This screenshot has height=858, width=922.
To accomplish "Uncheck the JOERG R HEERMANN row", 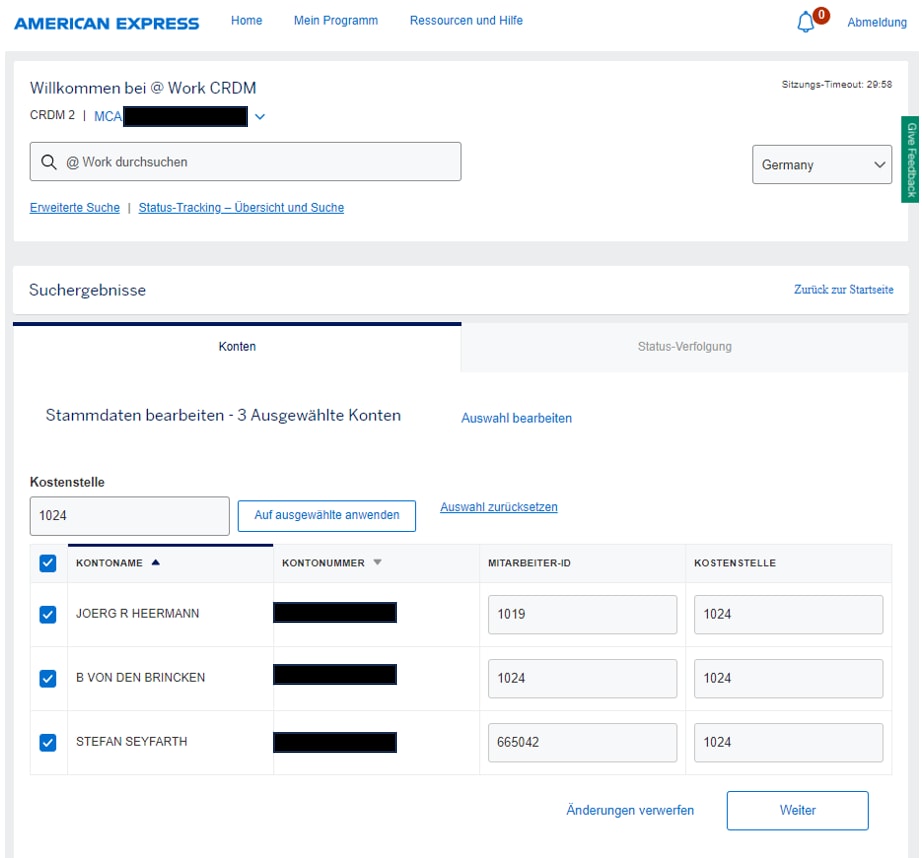I will (48, 614).
